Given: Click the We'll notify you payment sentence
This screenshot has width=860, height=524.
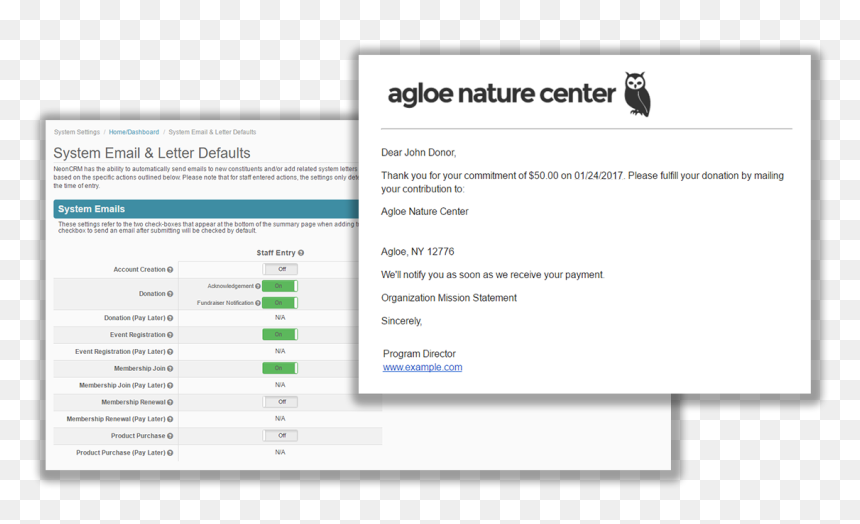Looking at the screenshot, I should [493, 275].
